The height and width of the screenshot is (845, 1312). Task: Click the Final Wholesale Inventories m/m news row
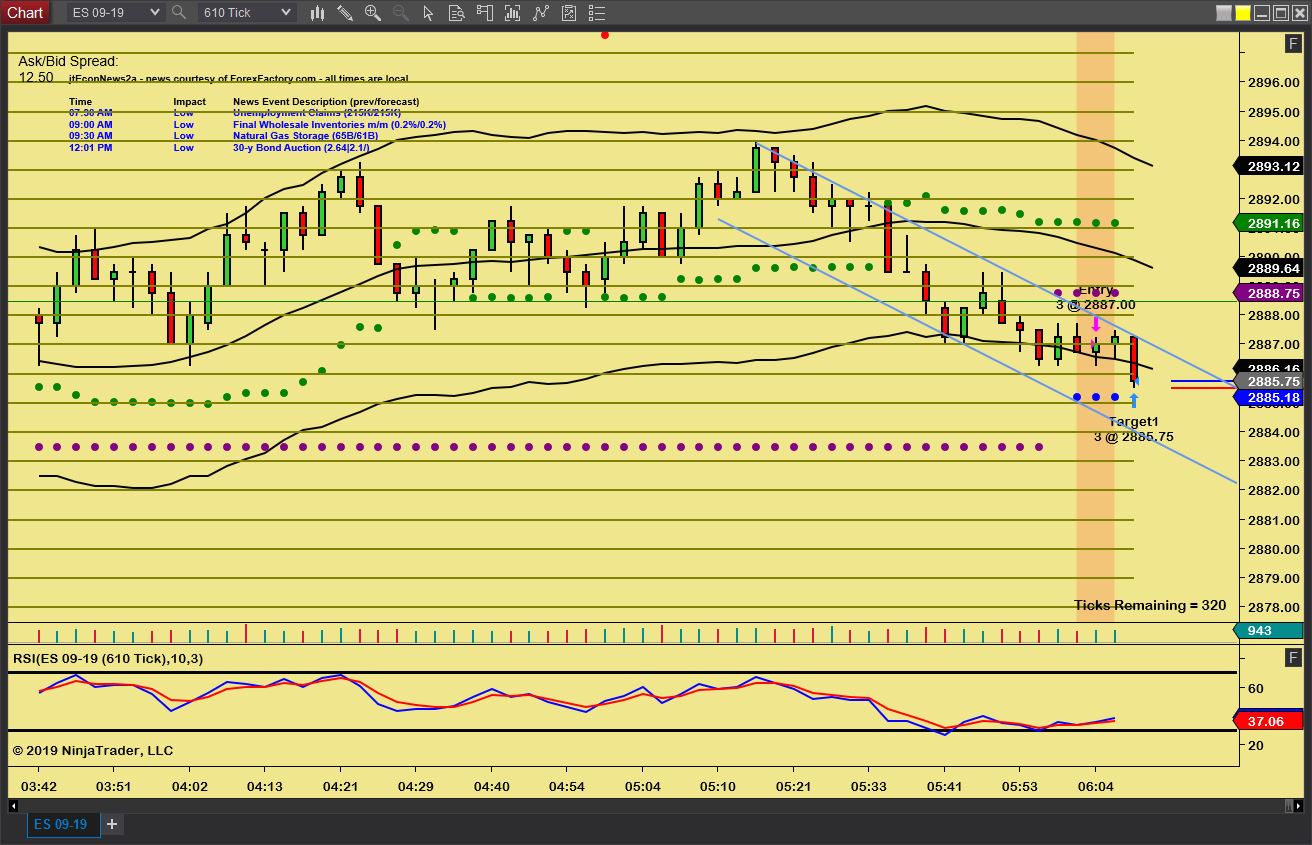[258, 125]
